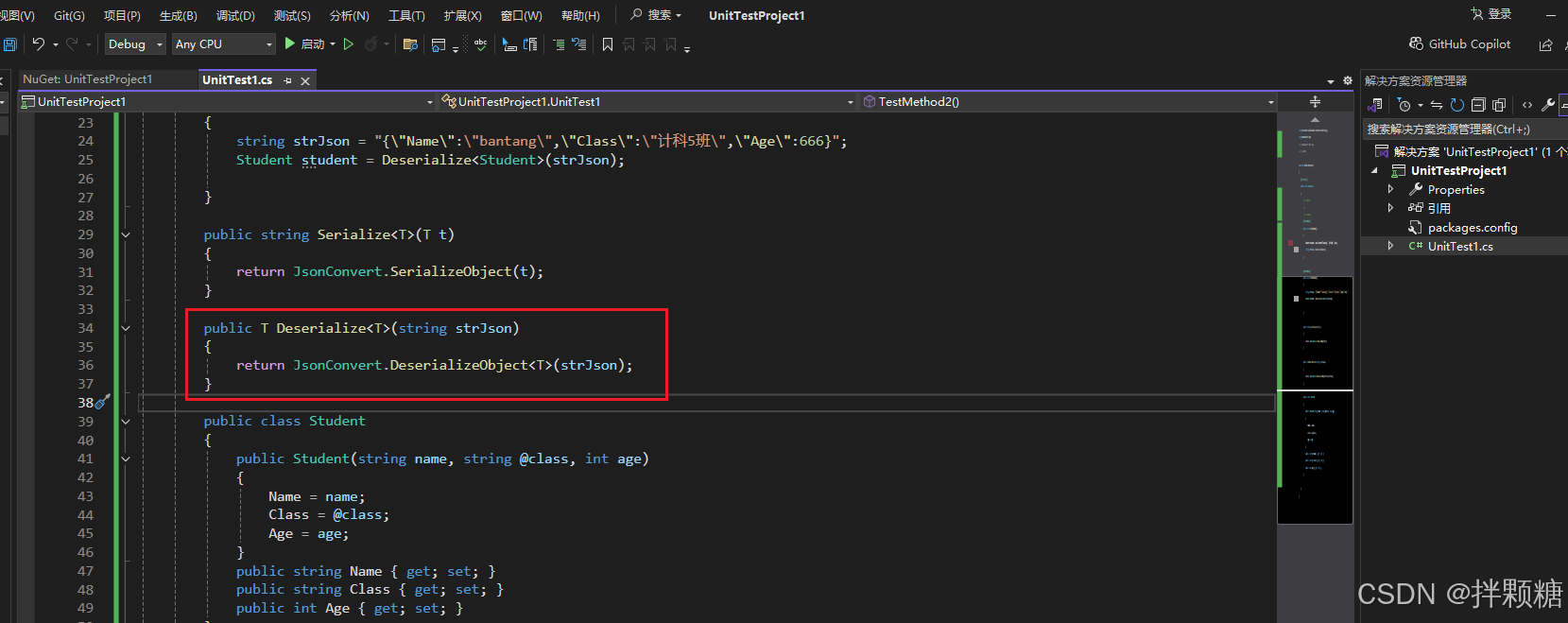Toggle a bookmark on the current line

(x=608, y=44)
